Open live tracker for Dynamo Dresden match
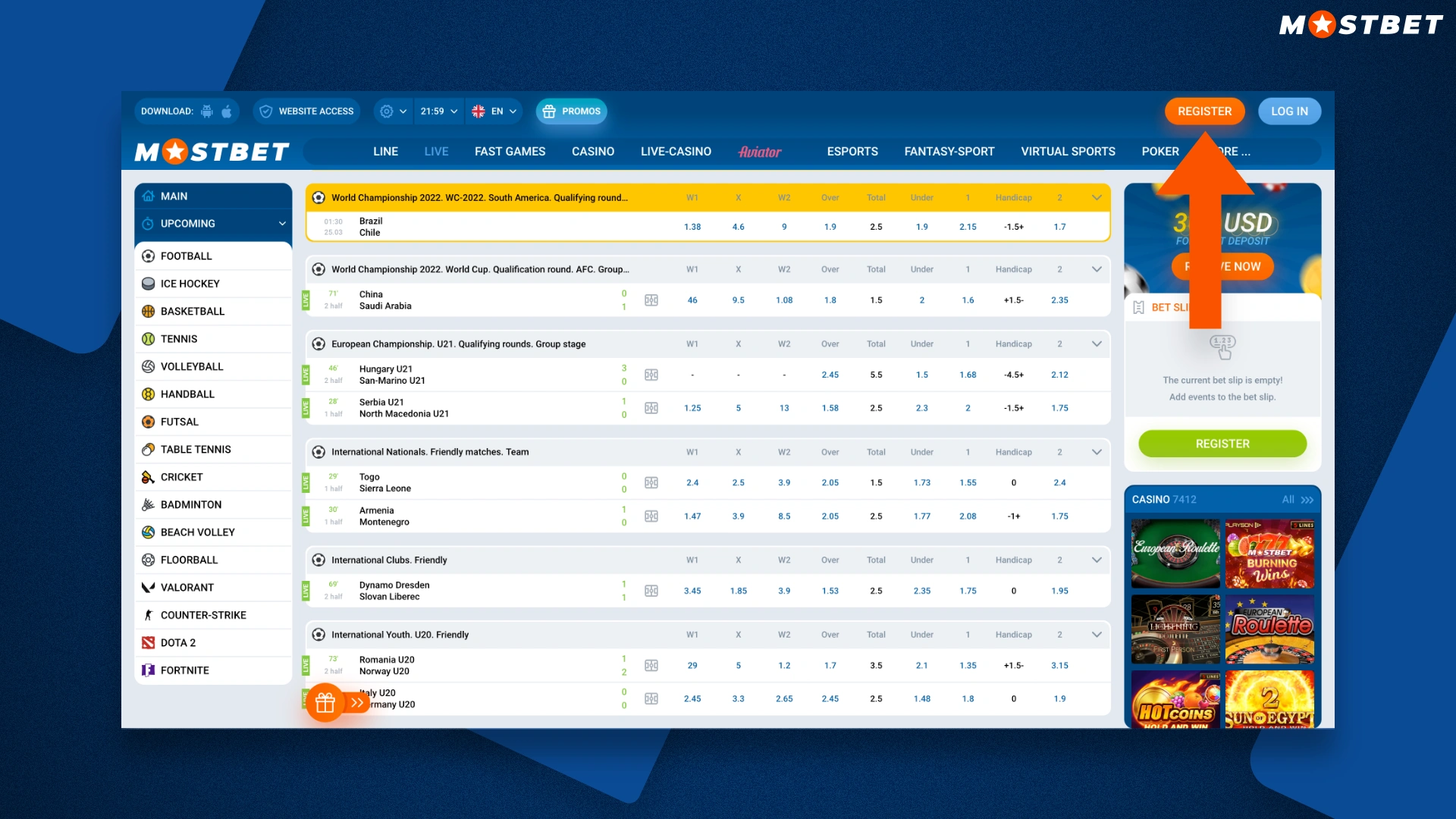The image size is (1456, 819). tap(651, 591)
